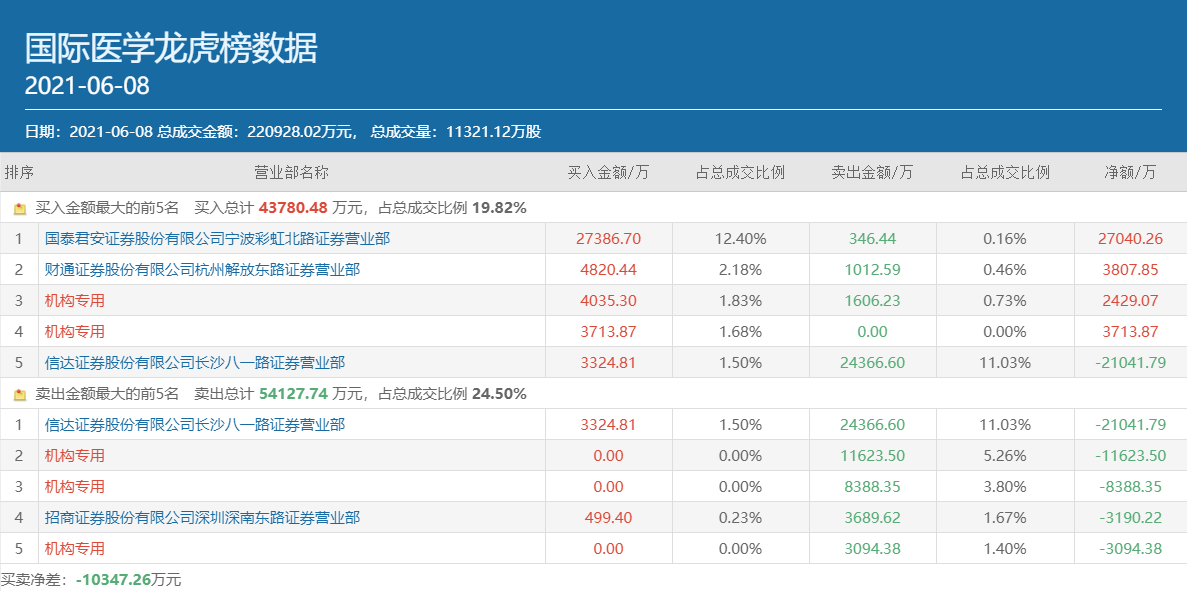Click the 净额/万 column header

(x=1129, y=172)
